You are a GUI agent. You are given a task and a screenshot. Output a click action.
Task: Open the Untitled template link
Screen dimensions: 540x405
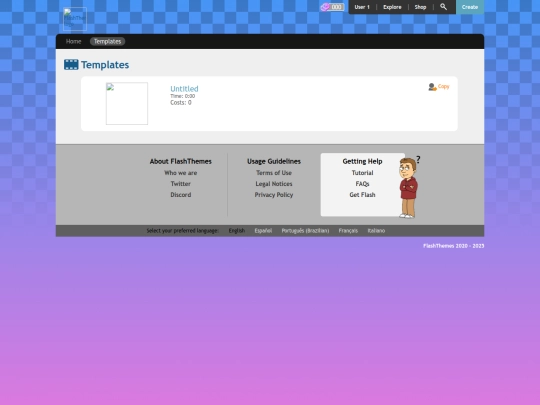tap(184, 89)
